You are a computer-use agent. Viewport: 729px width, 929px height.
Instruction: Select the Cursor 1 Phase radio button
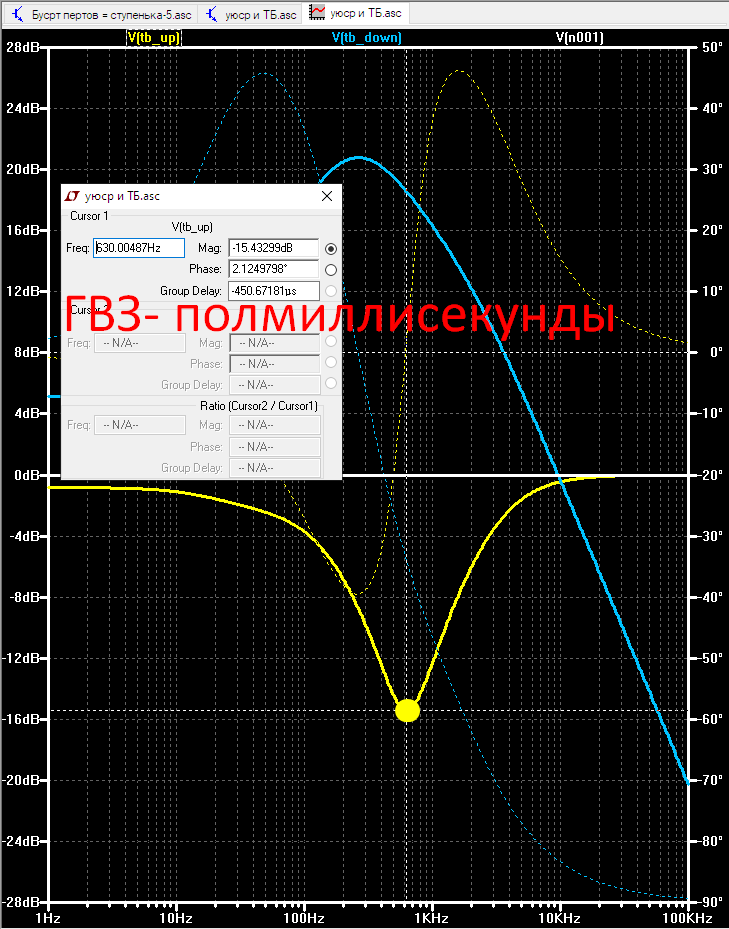(331, 270)
